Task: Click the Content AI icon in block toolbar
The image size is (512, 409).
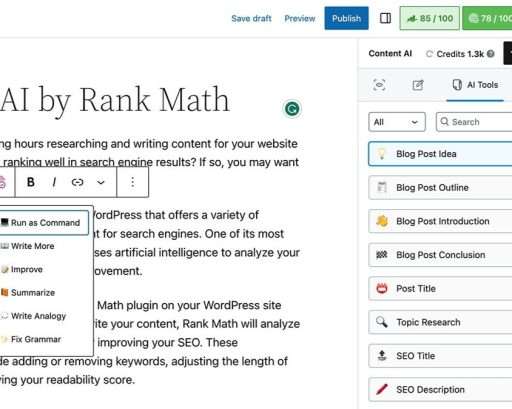Action: (x=3, y=182)
